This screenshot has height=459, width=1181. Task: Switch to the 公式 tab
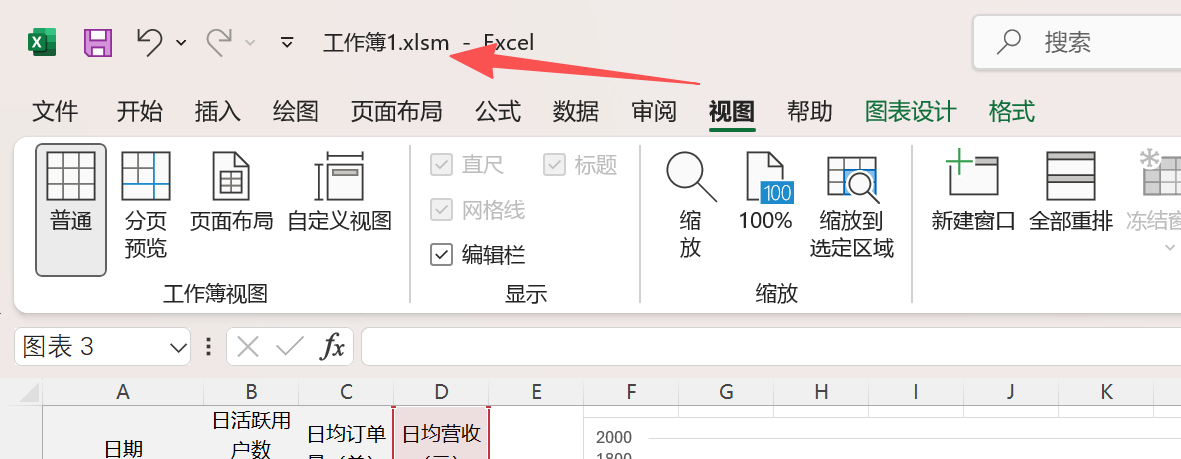498,112
